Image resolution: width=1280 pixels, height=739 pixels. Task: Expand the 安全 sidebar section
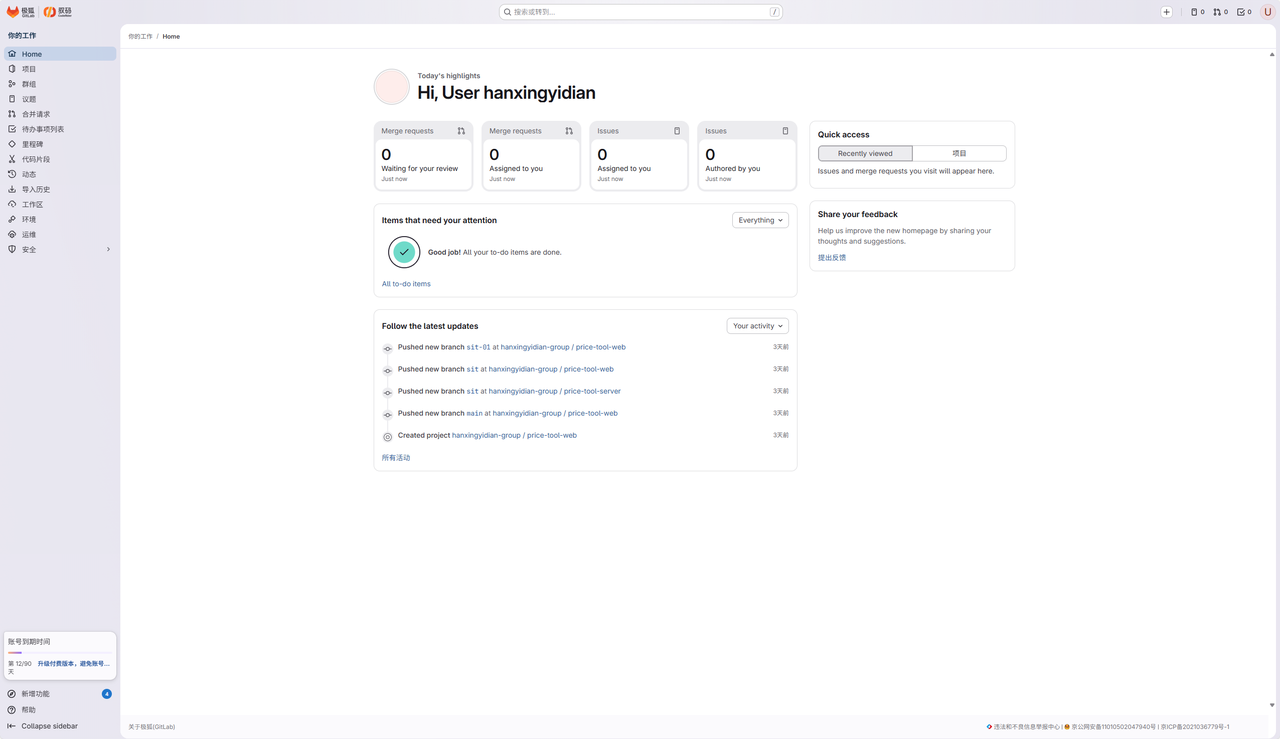tap(60, 249)
